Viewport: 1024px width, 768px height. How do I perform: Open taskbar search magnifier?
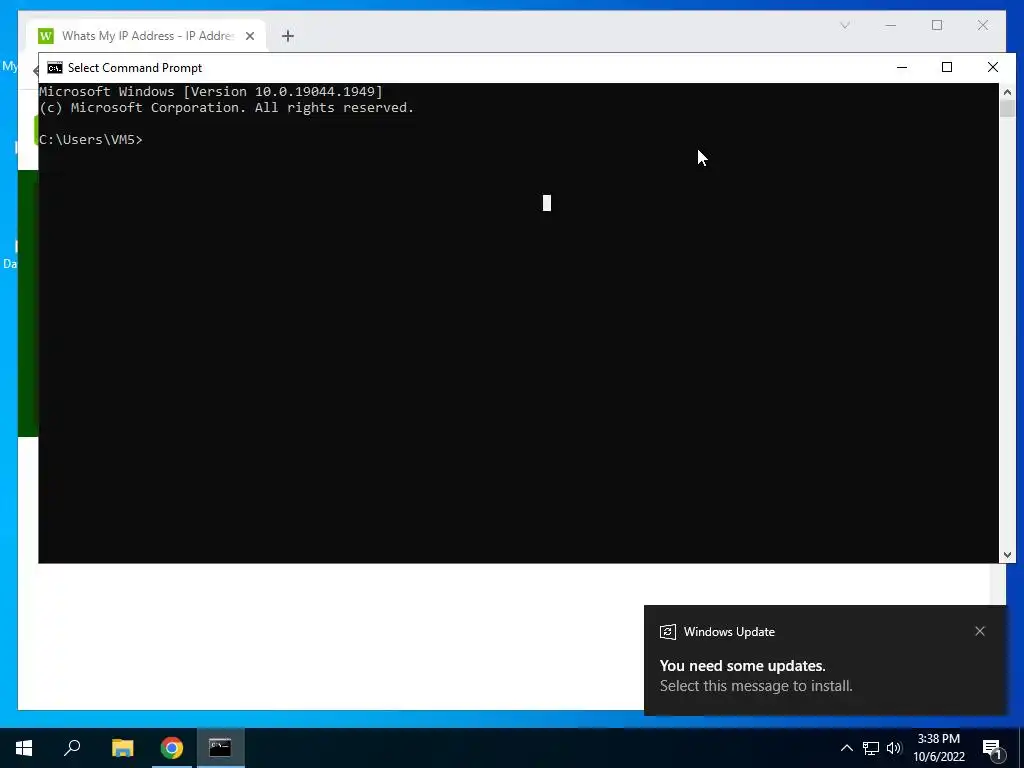click(x=72, y=748)
